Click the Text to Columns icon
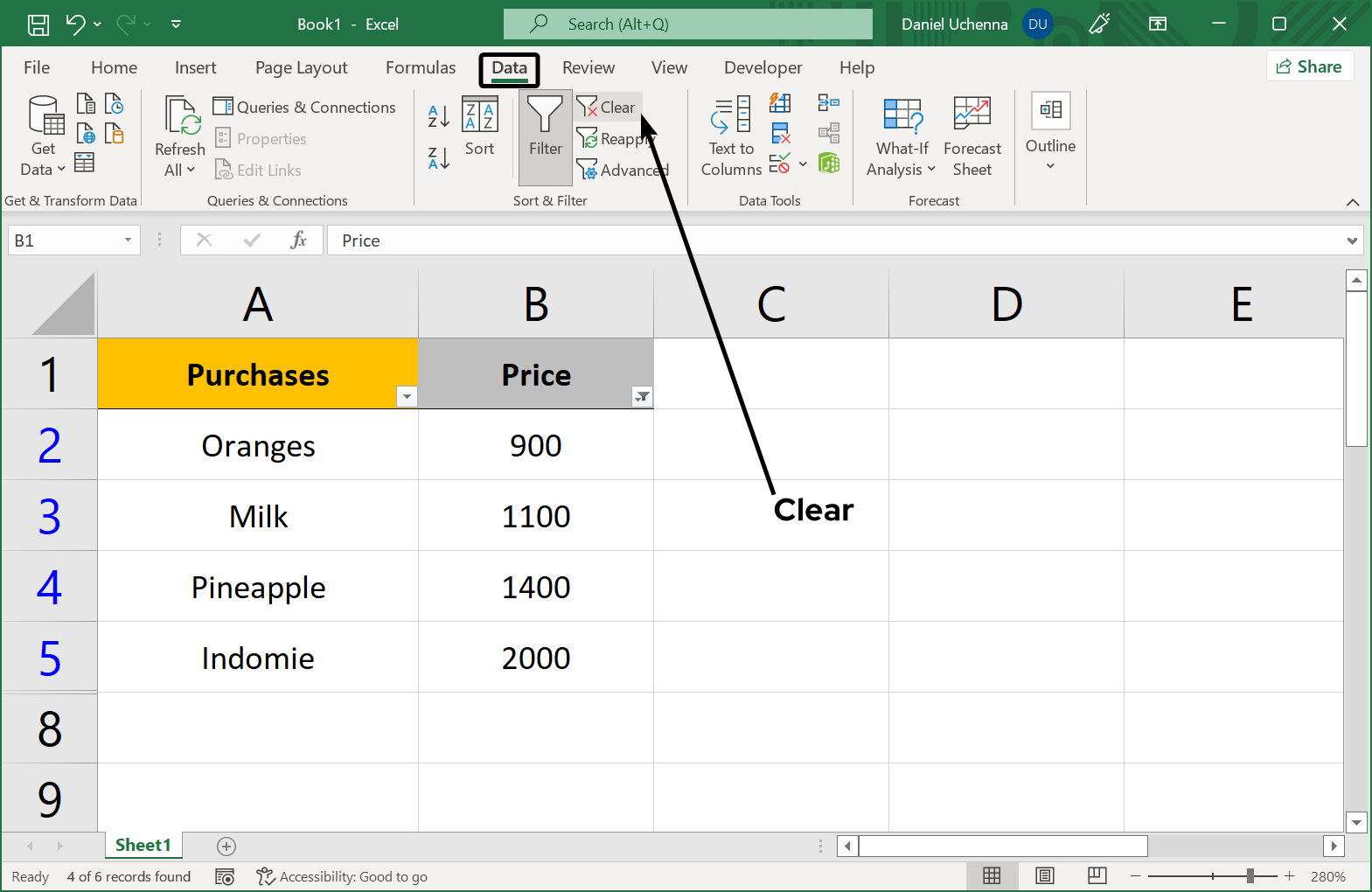The width and height of the screenshot is (1372, 892). (731, 136)
